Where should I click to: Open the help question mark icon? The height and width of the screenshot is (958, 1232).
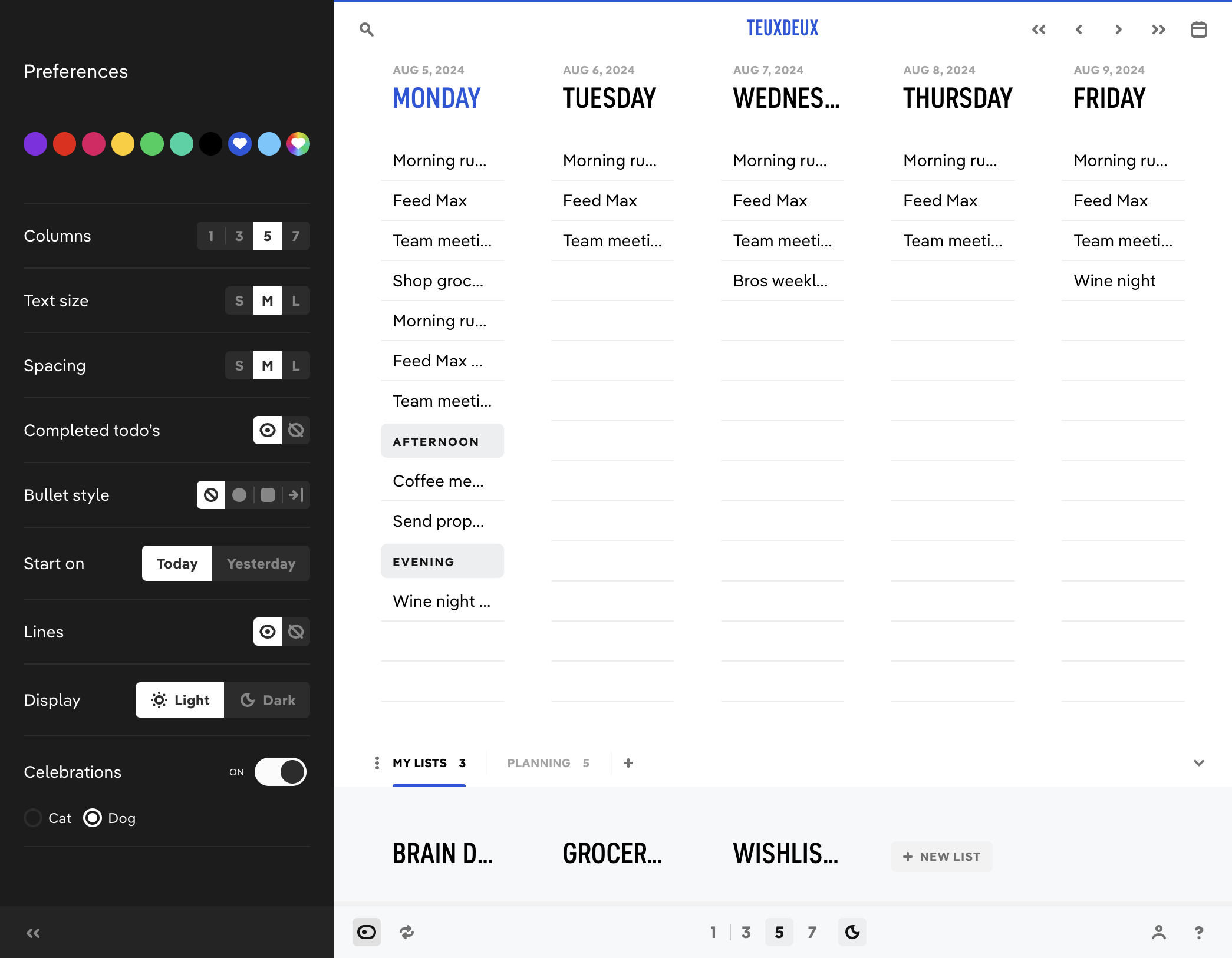tap(1198, 932)
